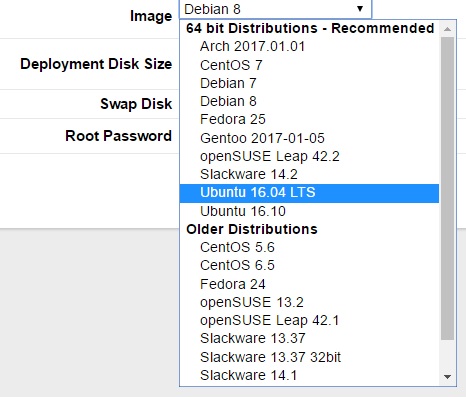Pick openSUSE Leap 42.2
The height and width of the screenshot is (397, 466).
[309, 156]
